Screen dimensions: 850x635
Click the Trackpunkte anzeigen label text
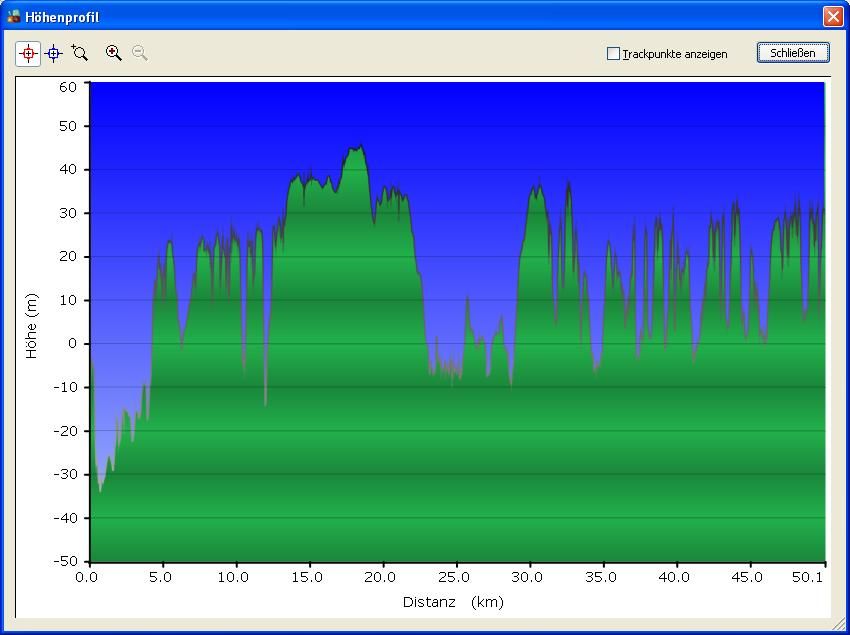point(674,54)
